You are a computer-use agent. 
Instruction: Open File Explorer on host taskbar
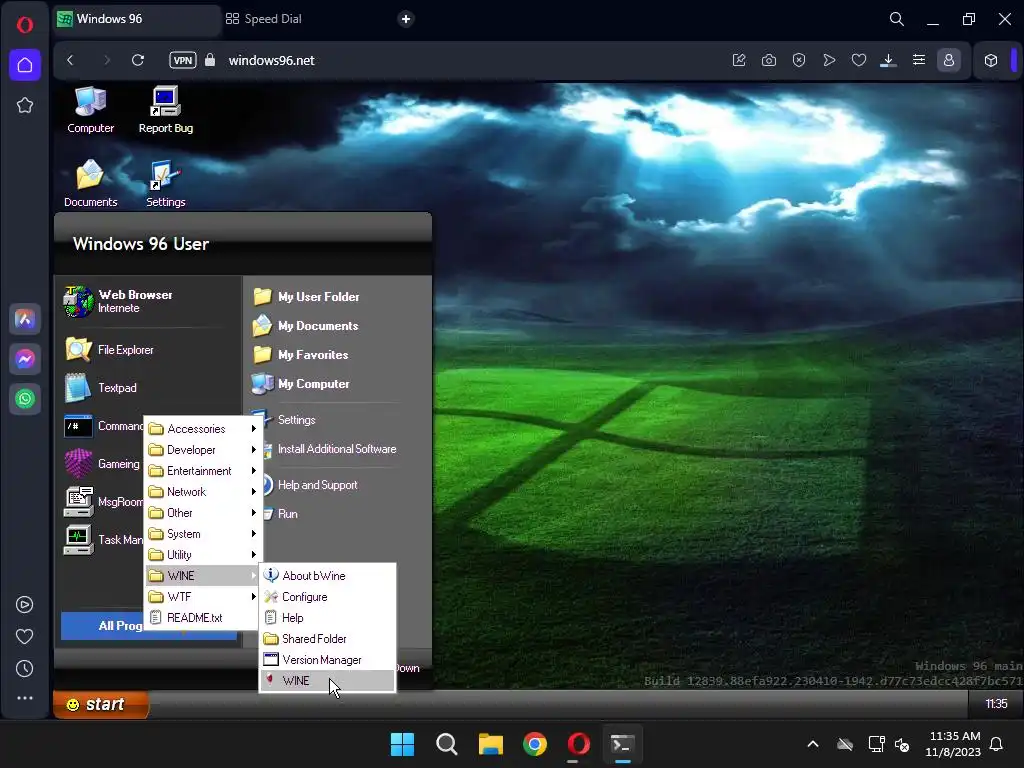coord(490,744)
